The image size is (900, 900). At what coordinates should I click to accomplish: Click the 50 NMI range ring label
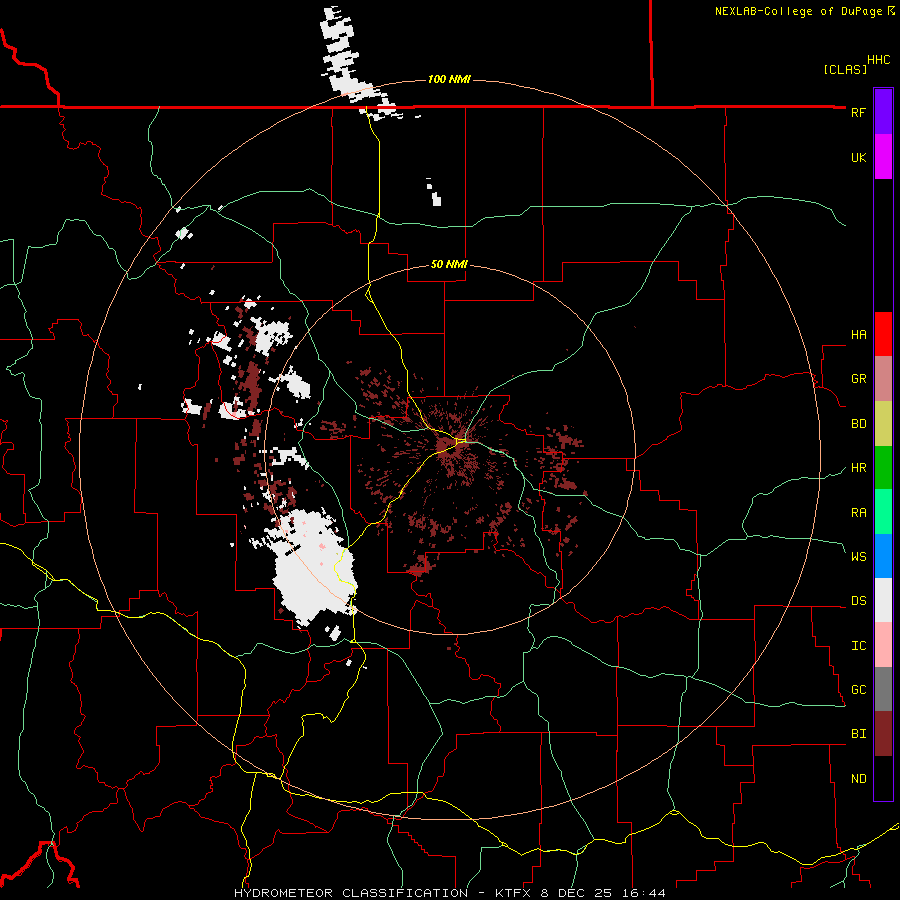click(x=449, y=264)
